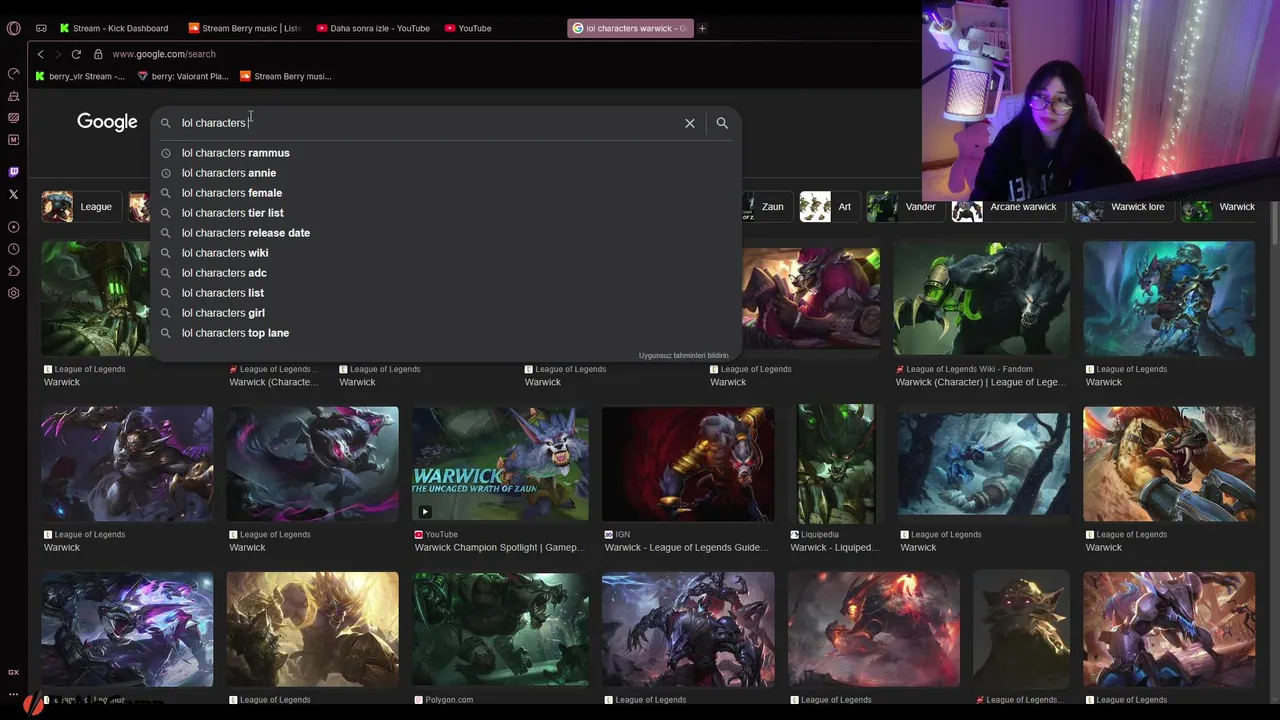
Task: Choose suggestion 'lol characters girl'
Action: [446, 313]
